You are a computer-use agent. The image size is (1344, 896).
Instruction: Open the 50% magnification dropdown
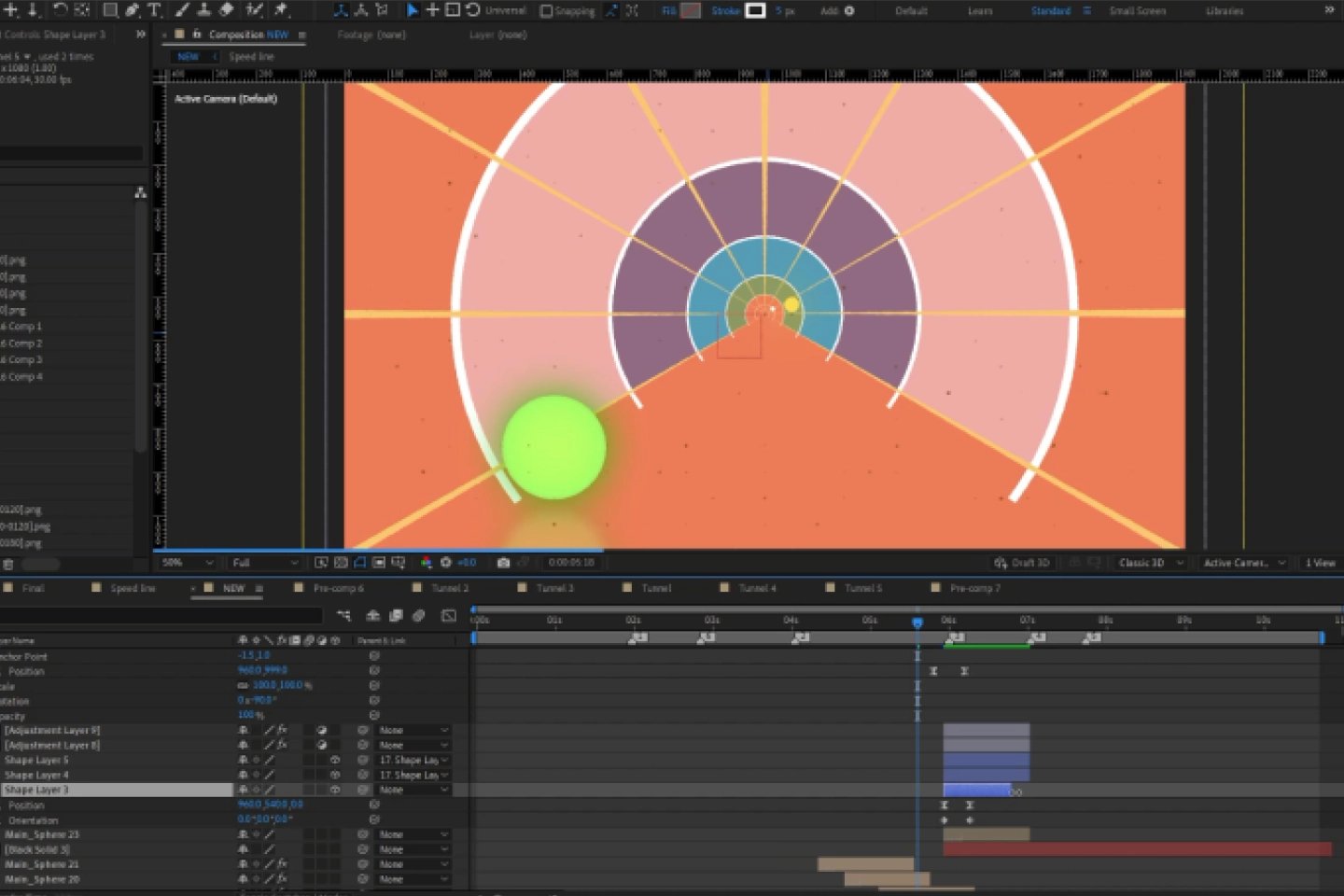pyautogui.click(x=187, y=563)
